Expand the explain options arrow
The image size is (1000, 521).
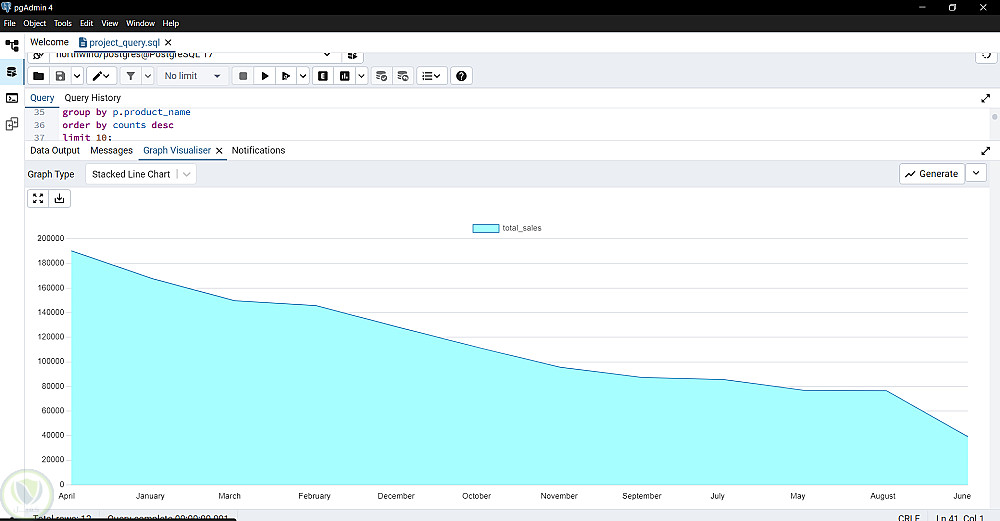pos(361,76)
